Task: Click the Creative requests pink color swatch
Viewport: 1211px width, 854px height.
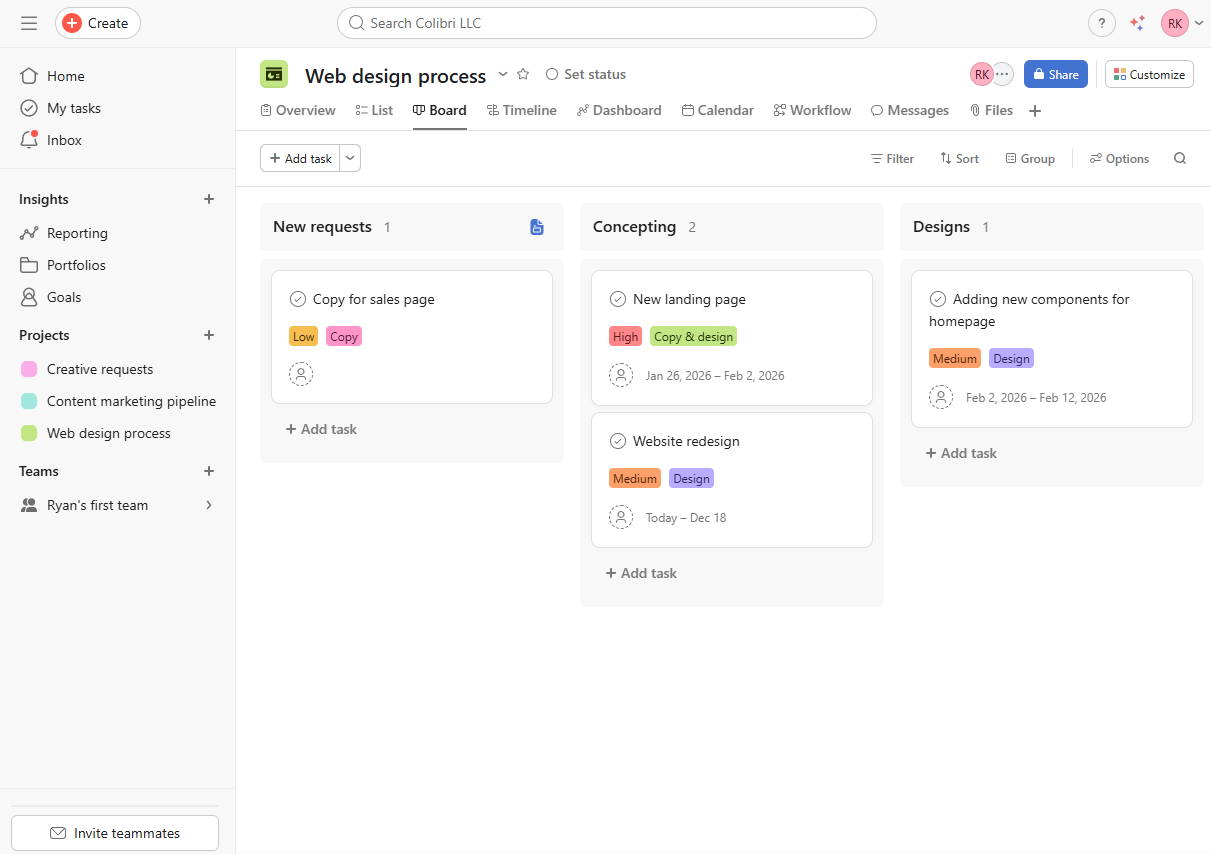Action: click(31, 369)
